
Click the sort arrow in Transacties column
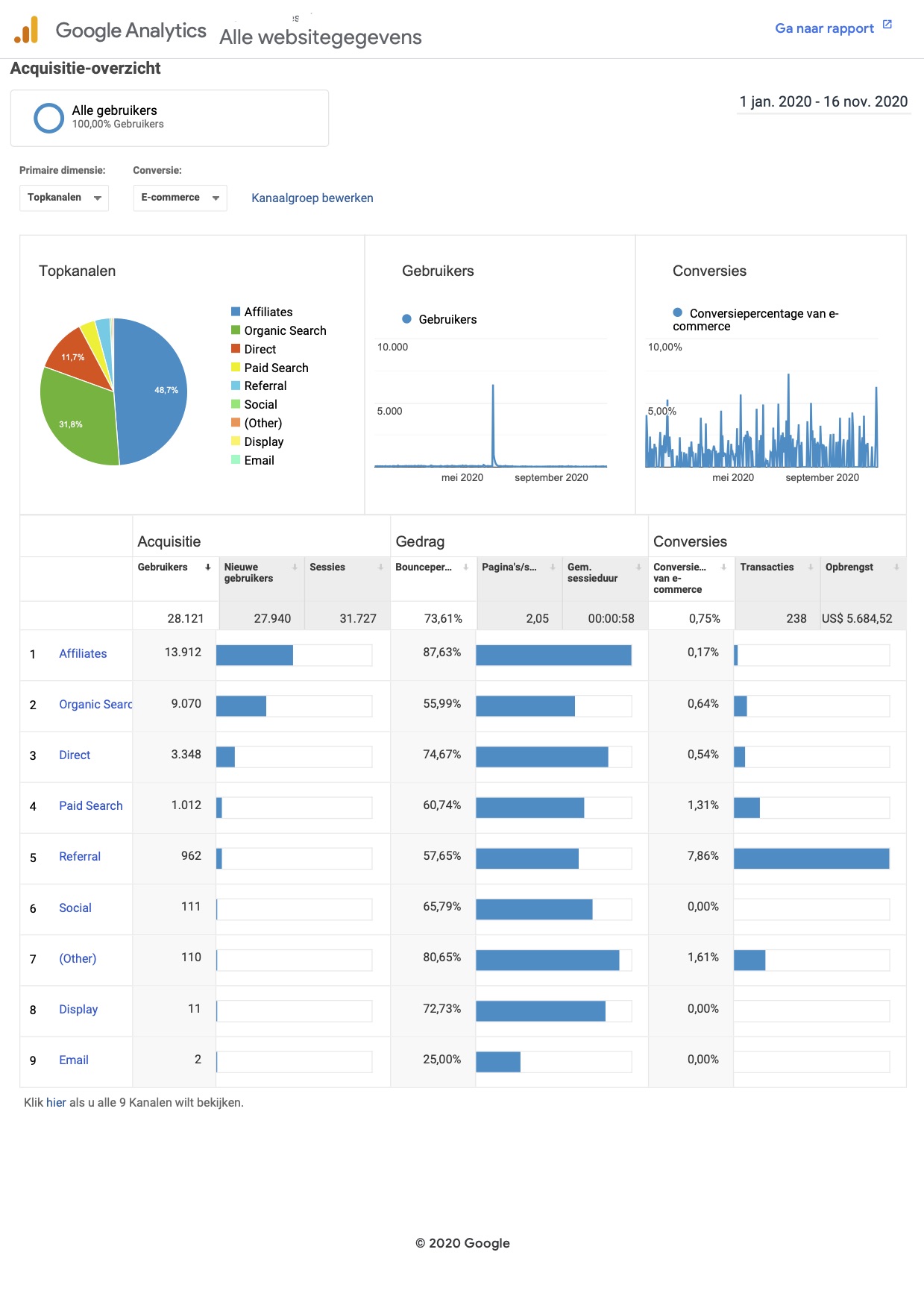[x=811, y=567]
